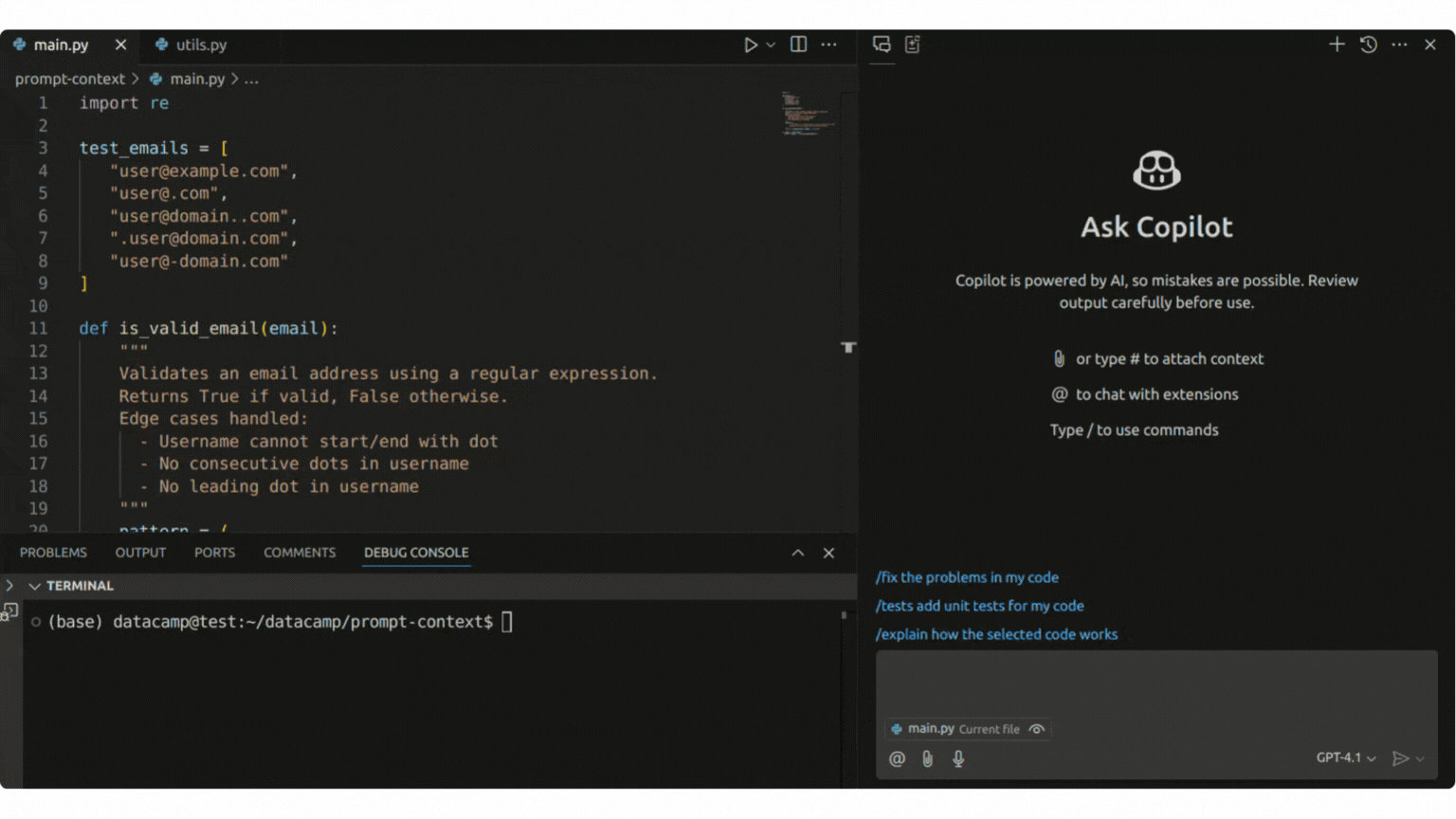
Task: Switch to the utils.py editor tab
Action: pos(200,45)
